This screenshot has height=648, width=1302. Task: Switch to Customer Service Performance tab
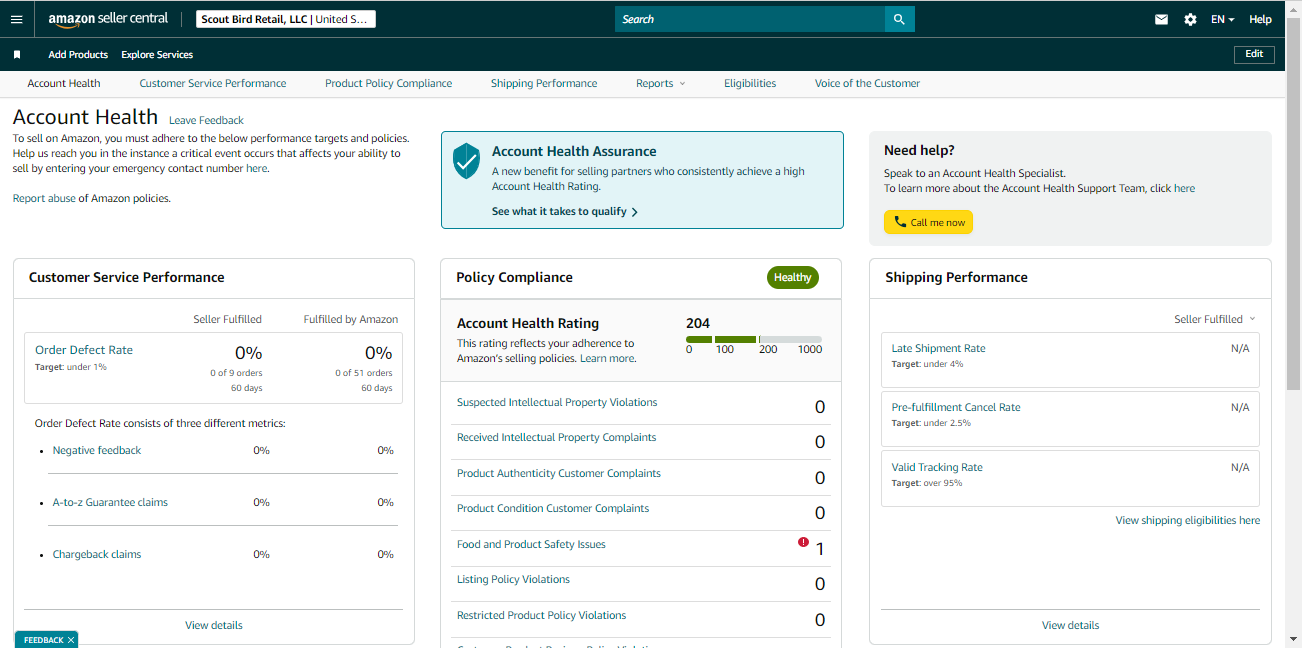coord(213,83)
